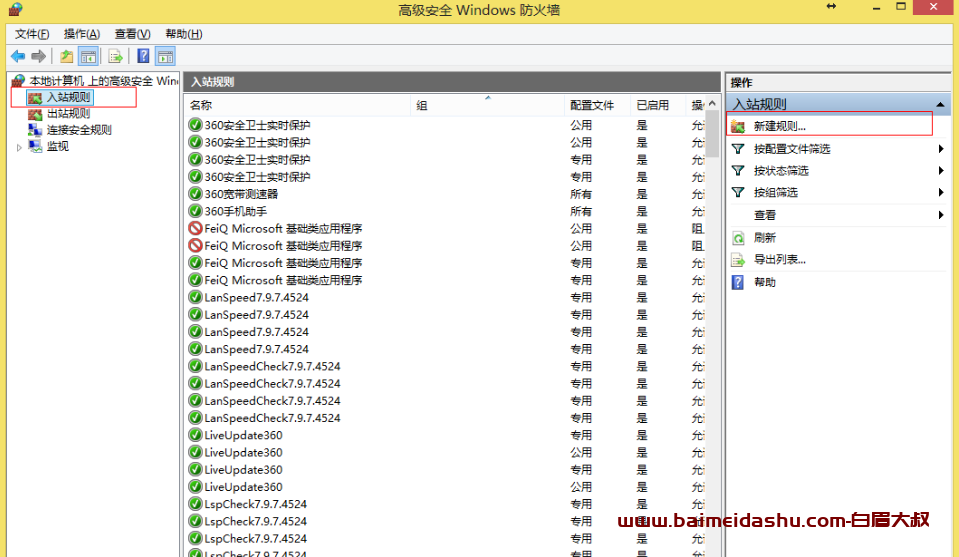Select the blocked FeiQ rule's red icon
The width and height of the screenshot is (959, 557).
point(195,228)
